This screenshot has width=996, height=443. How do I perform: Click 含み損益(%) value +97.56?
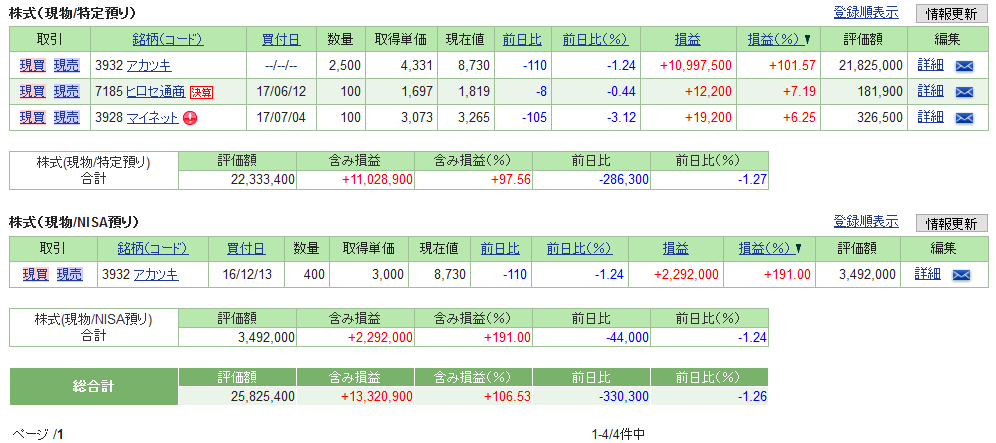tap(511, 180)
